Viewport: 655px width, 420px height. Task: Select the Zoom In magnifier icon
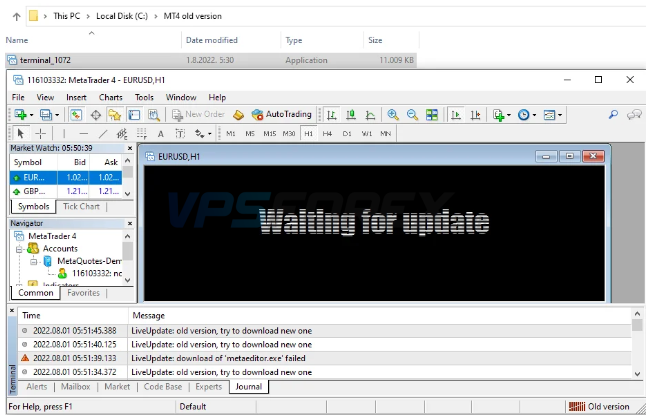tap(393, 115)
